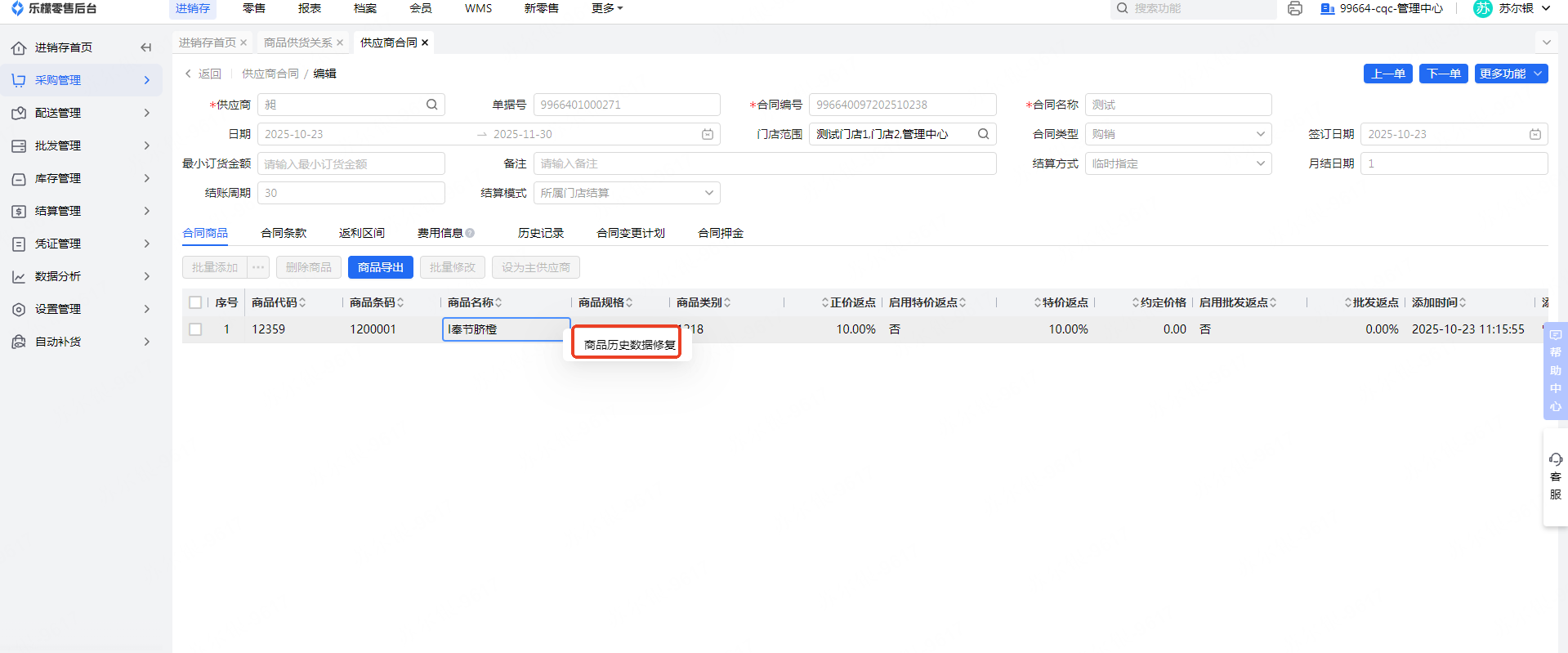Open the 新零售 top menu

tap(542, 8)
